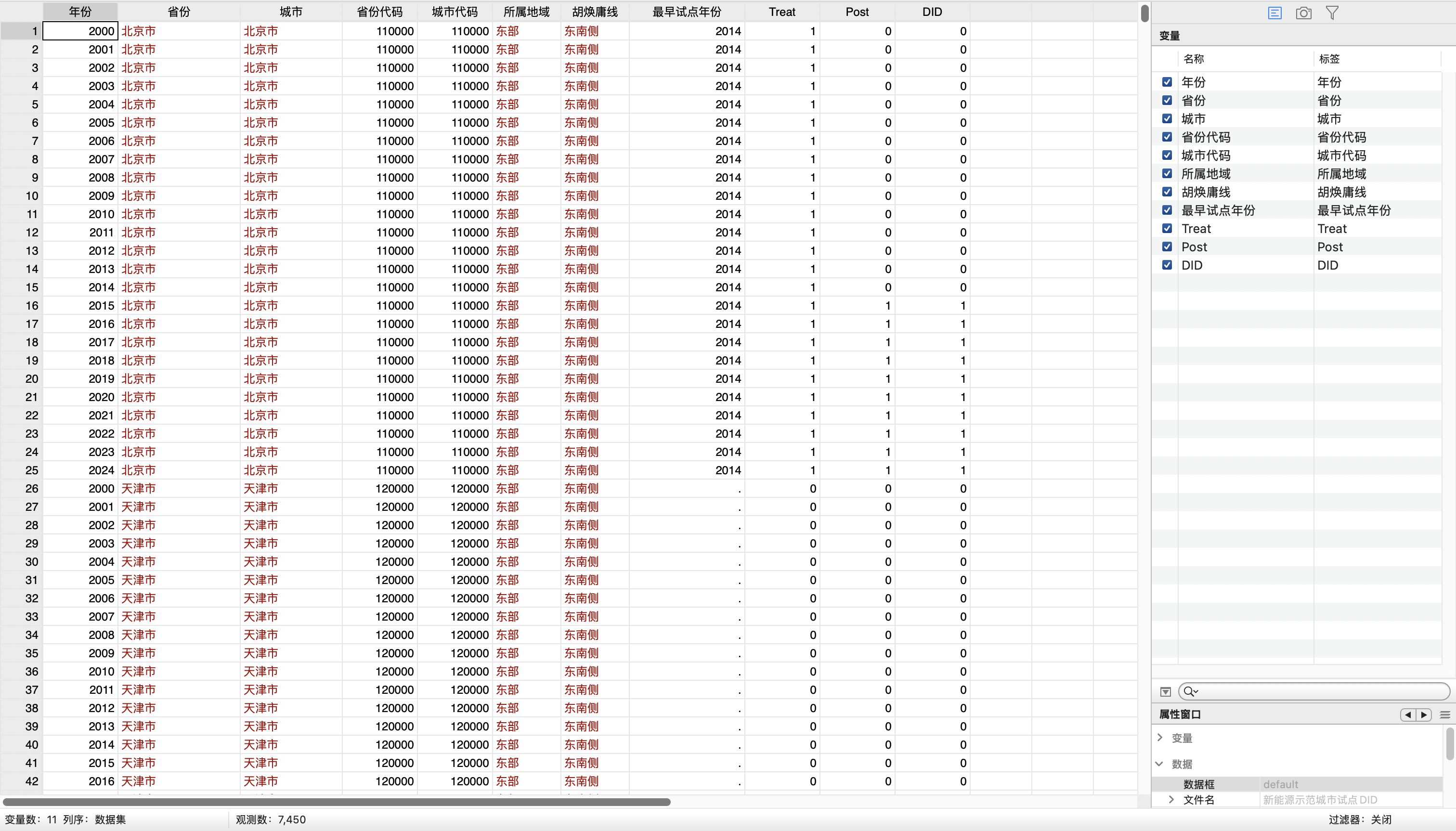Click the previous arrow in 属性窗口 header
The height and width of the screenshot is (831, 1456).
(x=1408, y=714)
